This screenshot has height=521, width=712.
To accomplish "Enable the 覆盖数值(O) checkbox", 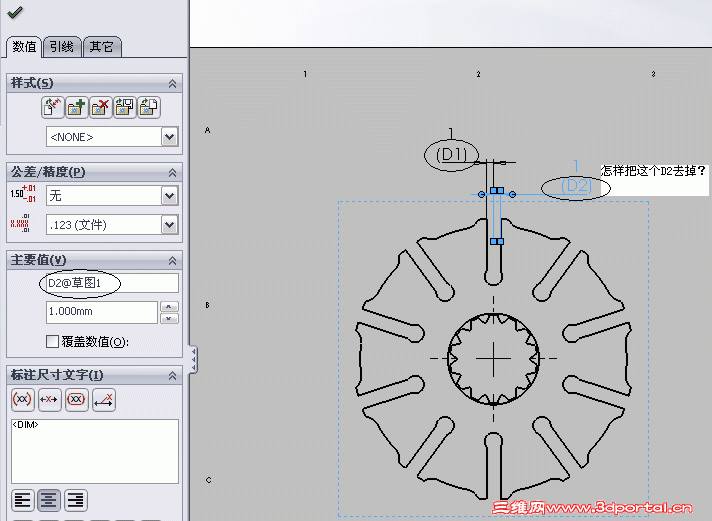I will pyautogui.click(x=52, y=341).
